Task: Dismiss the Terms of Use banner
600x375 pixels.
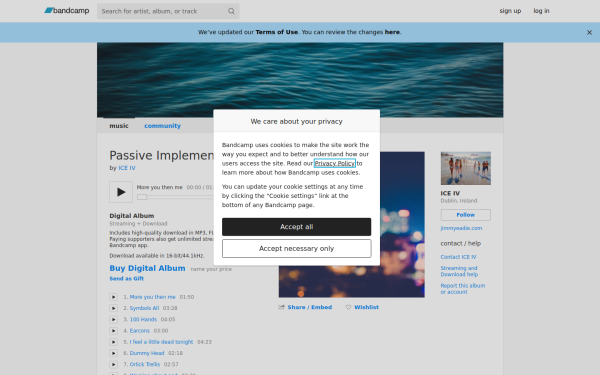Action: click(x=589, y=33)
